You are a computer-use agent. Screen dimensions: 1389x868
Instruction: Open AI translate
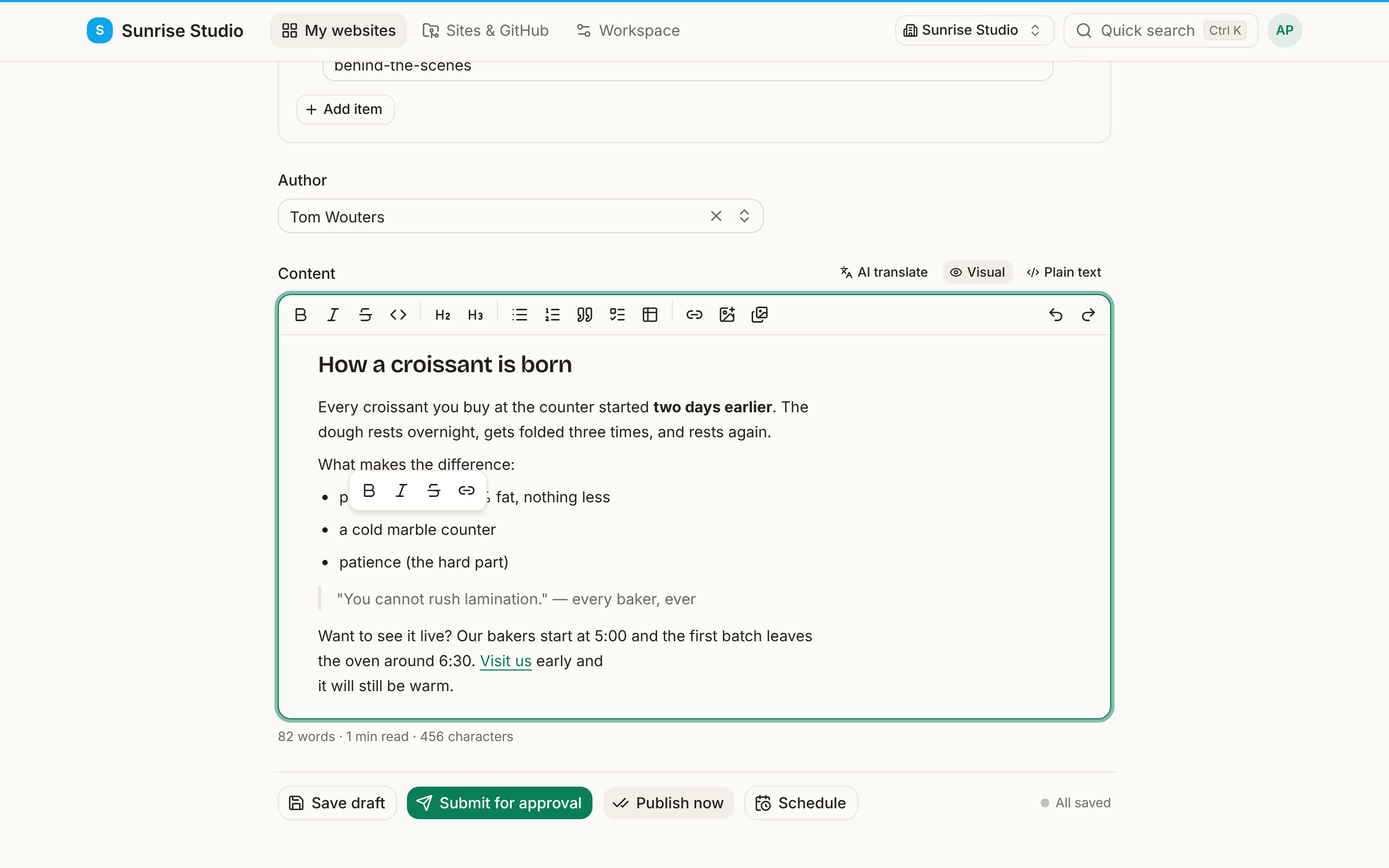tap(884, 272)
